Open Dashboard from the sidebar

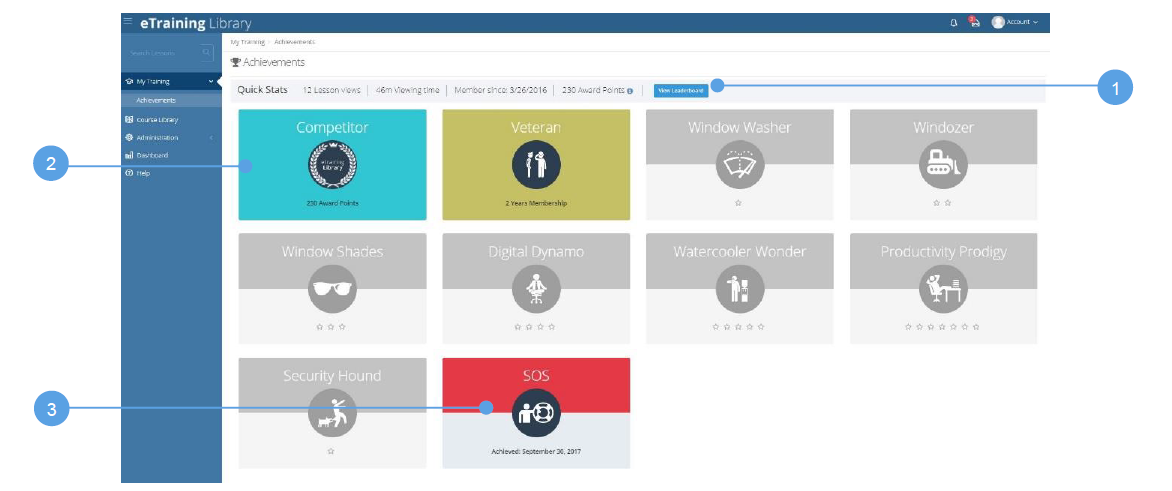click(151, 155)
